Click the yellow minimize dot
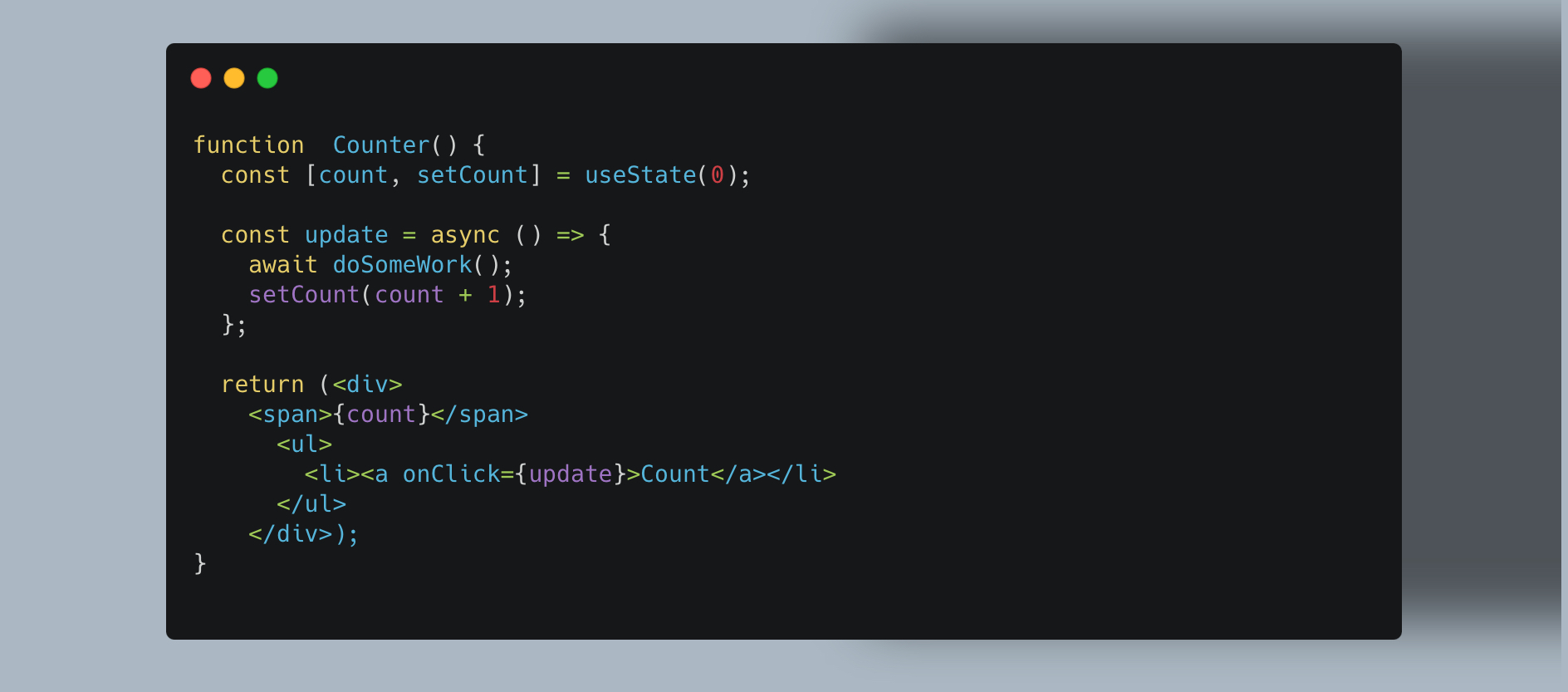The height and width of the screenshot is (692, 1568). (234, 78)
